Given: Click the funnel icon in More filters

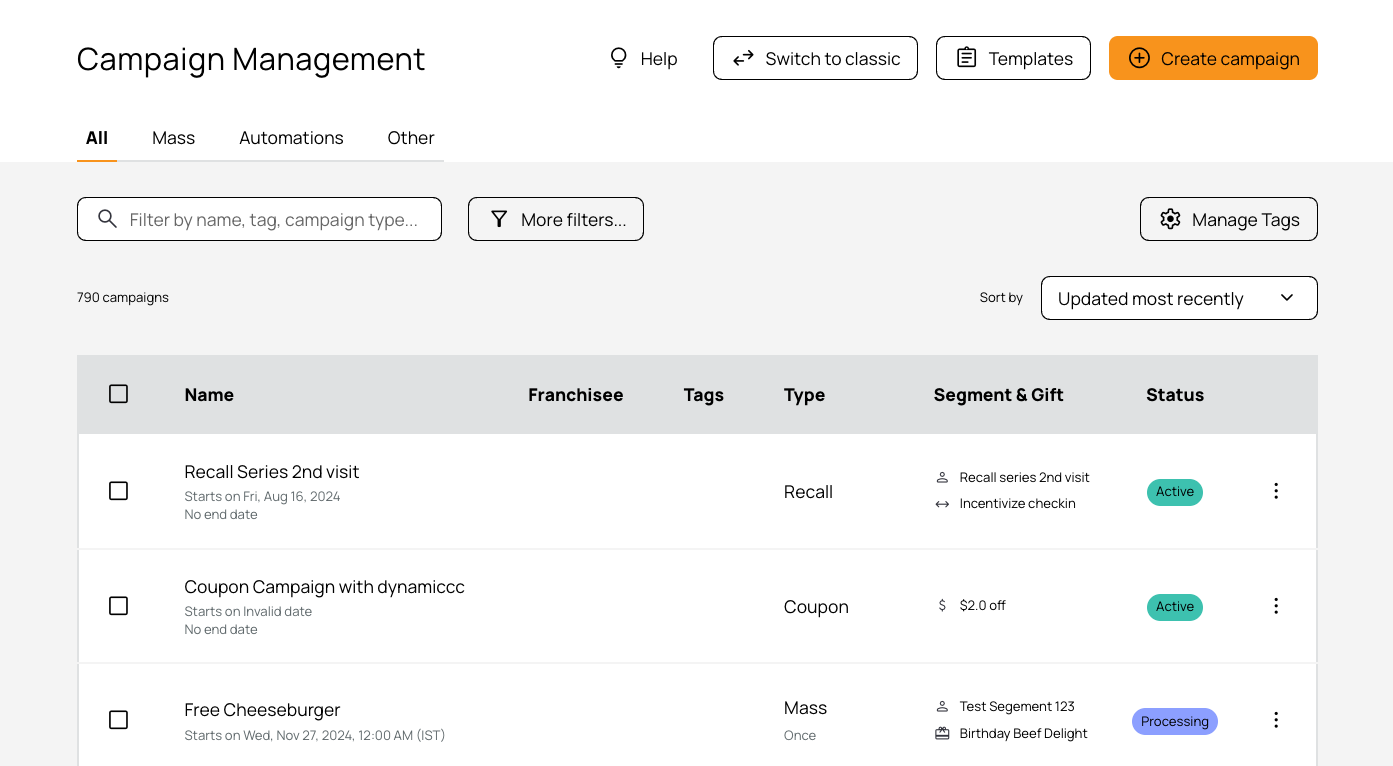Looking at the screenshot, I should coord(499,219).
